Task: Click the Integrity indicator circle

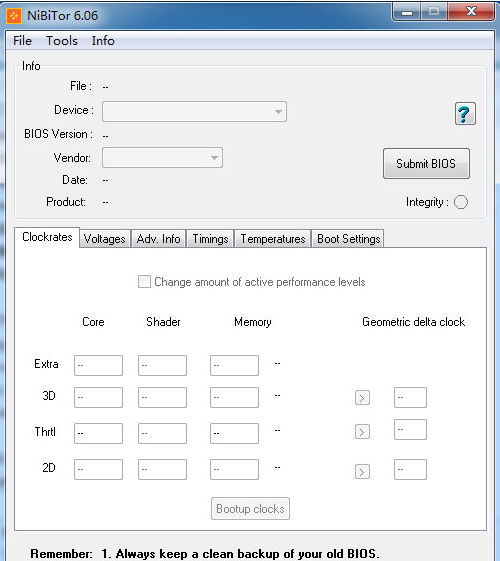Action: coord(461,202)
